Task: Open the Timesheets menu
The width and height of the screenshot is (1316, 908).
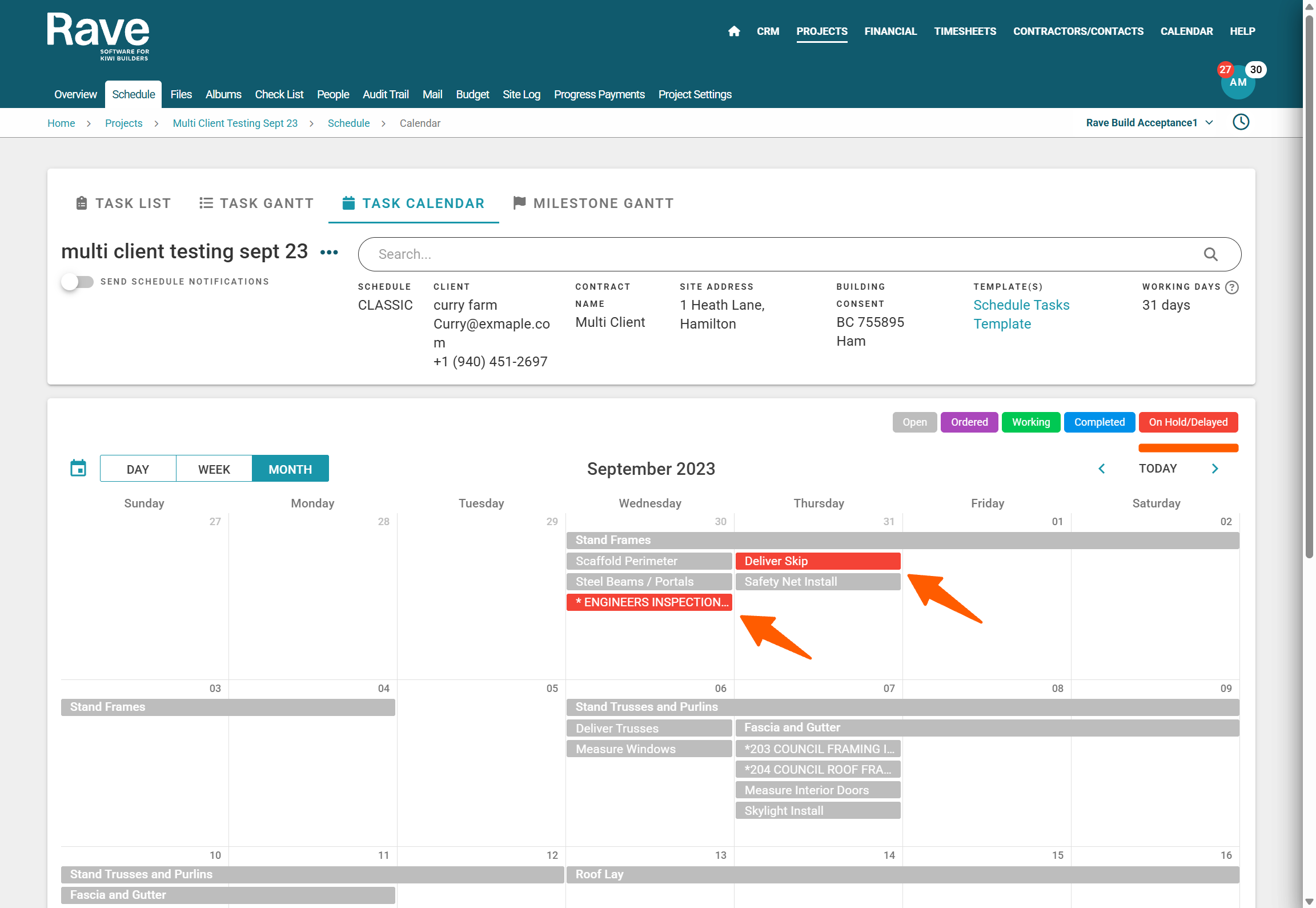Action: click(x=965, y=31)
